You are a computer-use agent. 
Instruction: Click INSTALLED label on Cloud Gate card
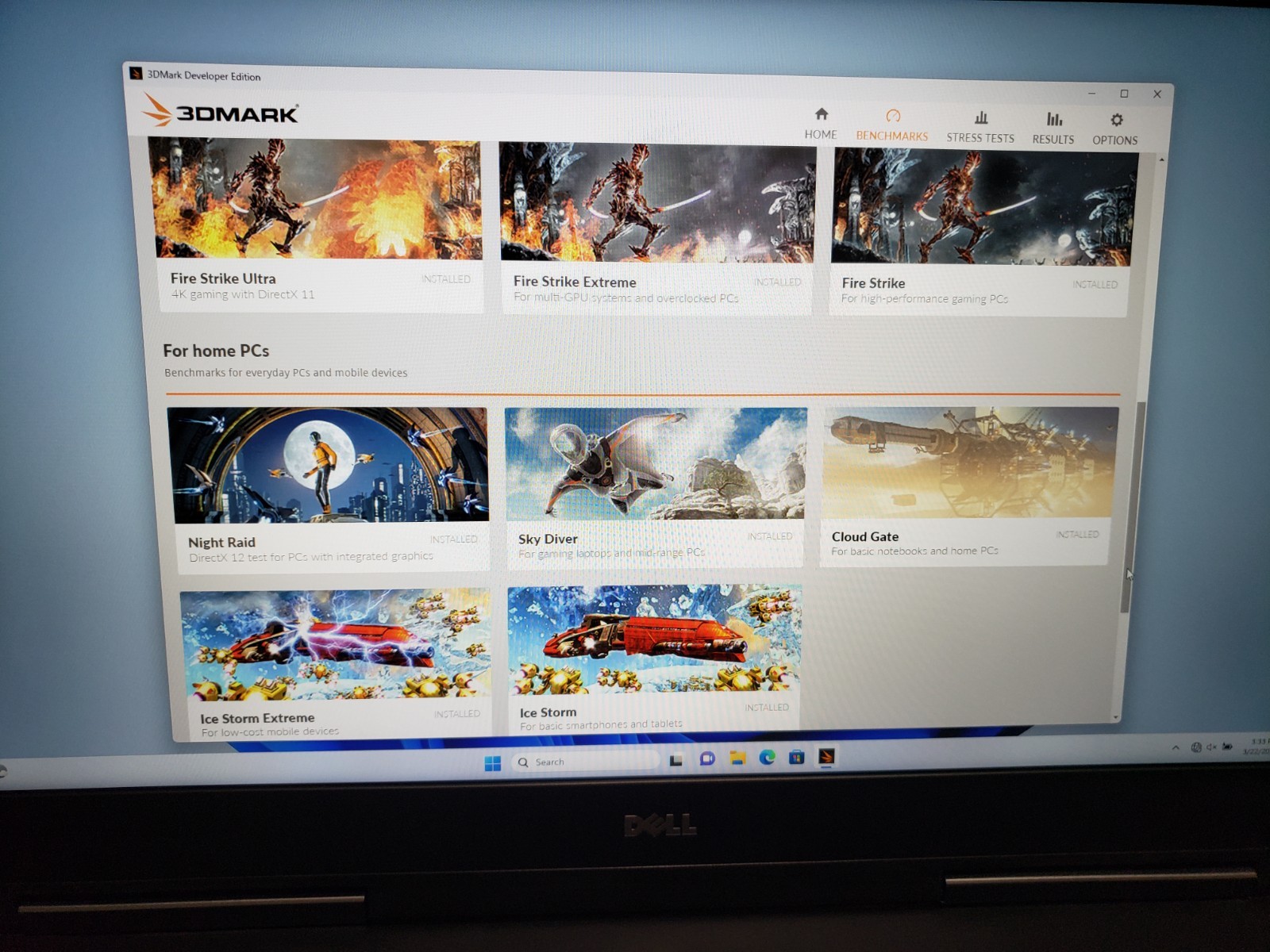(1077, 535)
